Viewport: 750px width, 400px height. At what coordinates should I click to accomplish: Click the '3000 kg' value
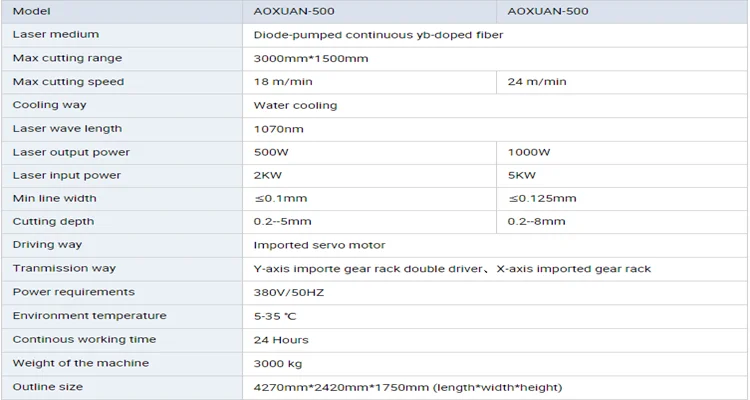278,364
